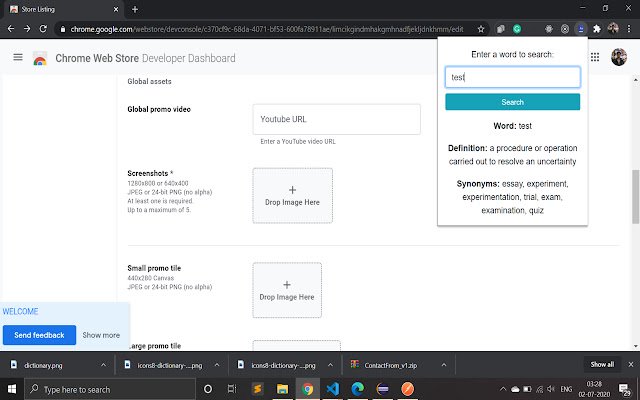The width and height of the screenshot is (640, 400).
Task: Open the dictionary extension icon in toolbar
Action: (580, 29)
